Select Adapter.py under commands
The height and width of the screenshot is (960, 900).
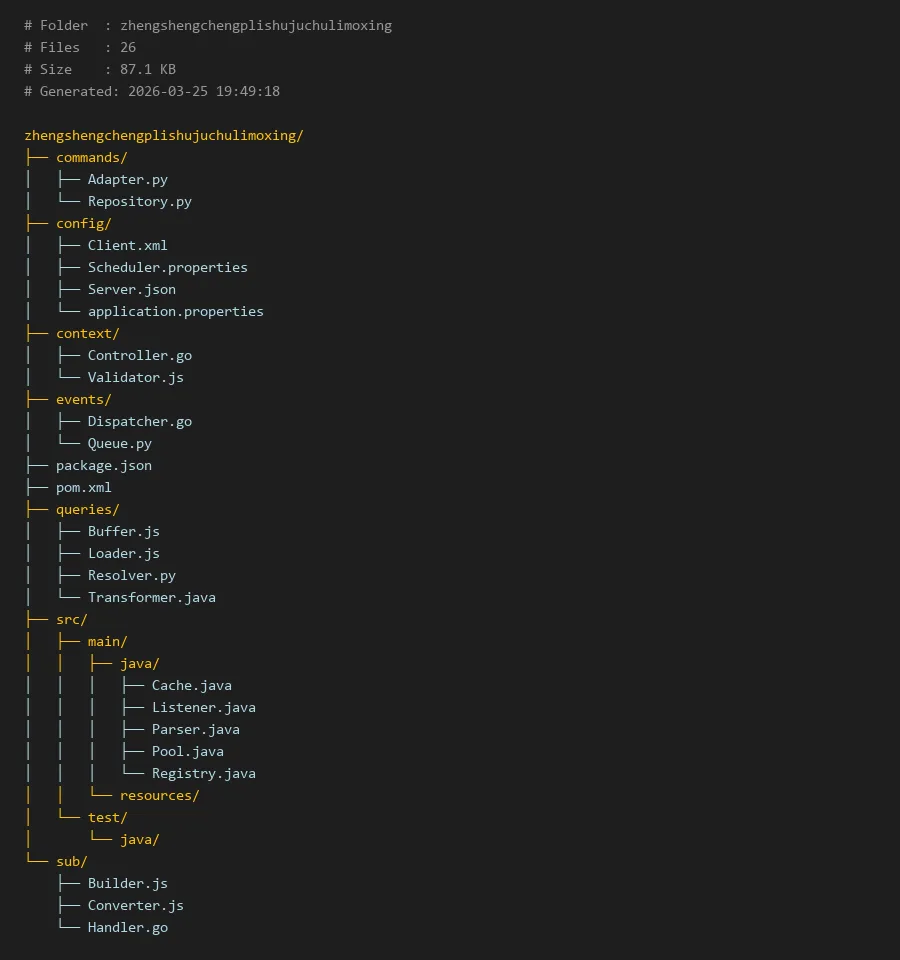[x=127, y=179]
